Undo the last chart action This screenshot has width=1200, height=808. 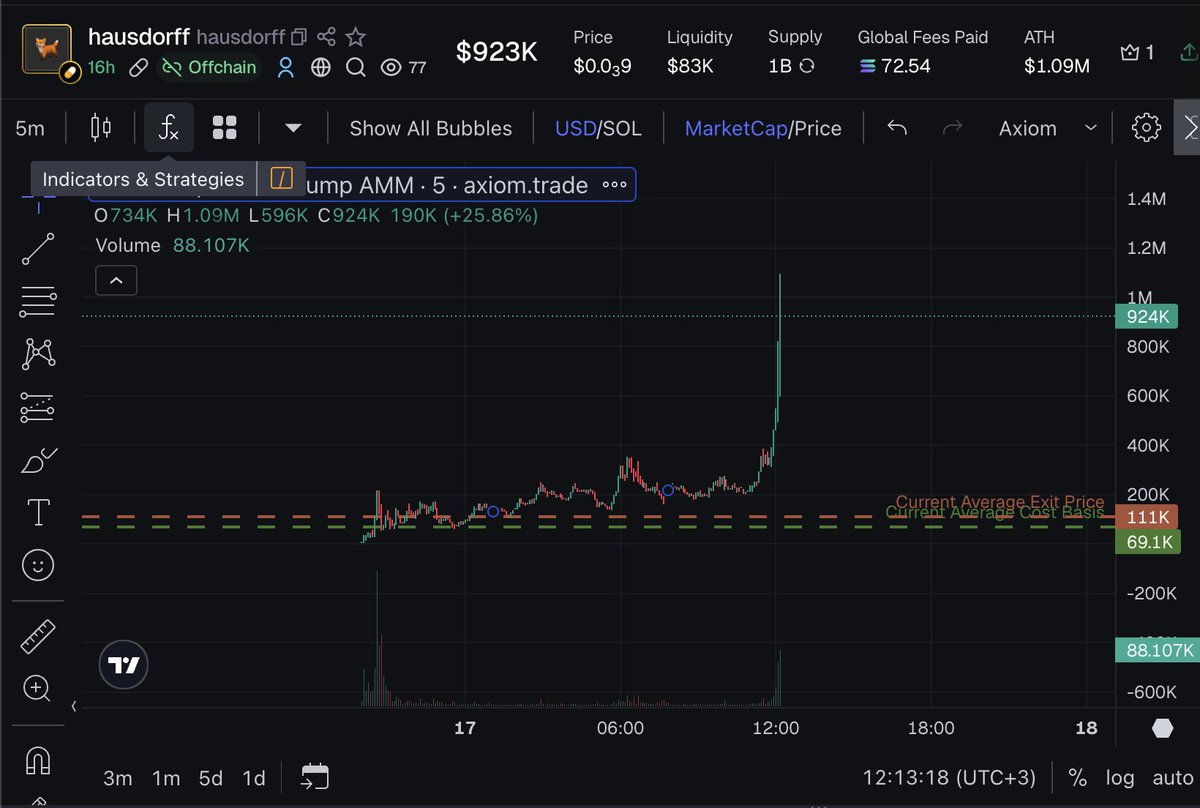897,128
